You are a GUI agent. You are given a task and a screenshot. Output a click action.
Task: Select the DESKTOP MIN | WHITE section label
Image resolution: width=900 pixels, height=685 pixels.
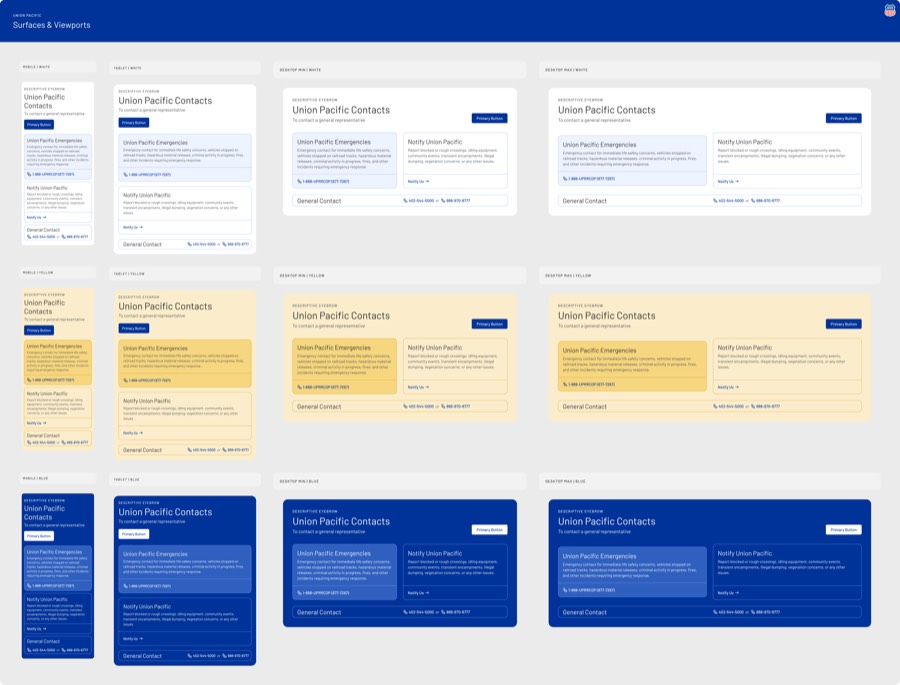[300, 70]
